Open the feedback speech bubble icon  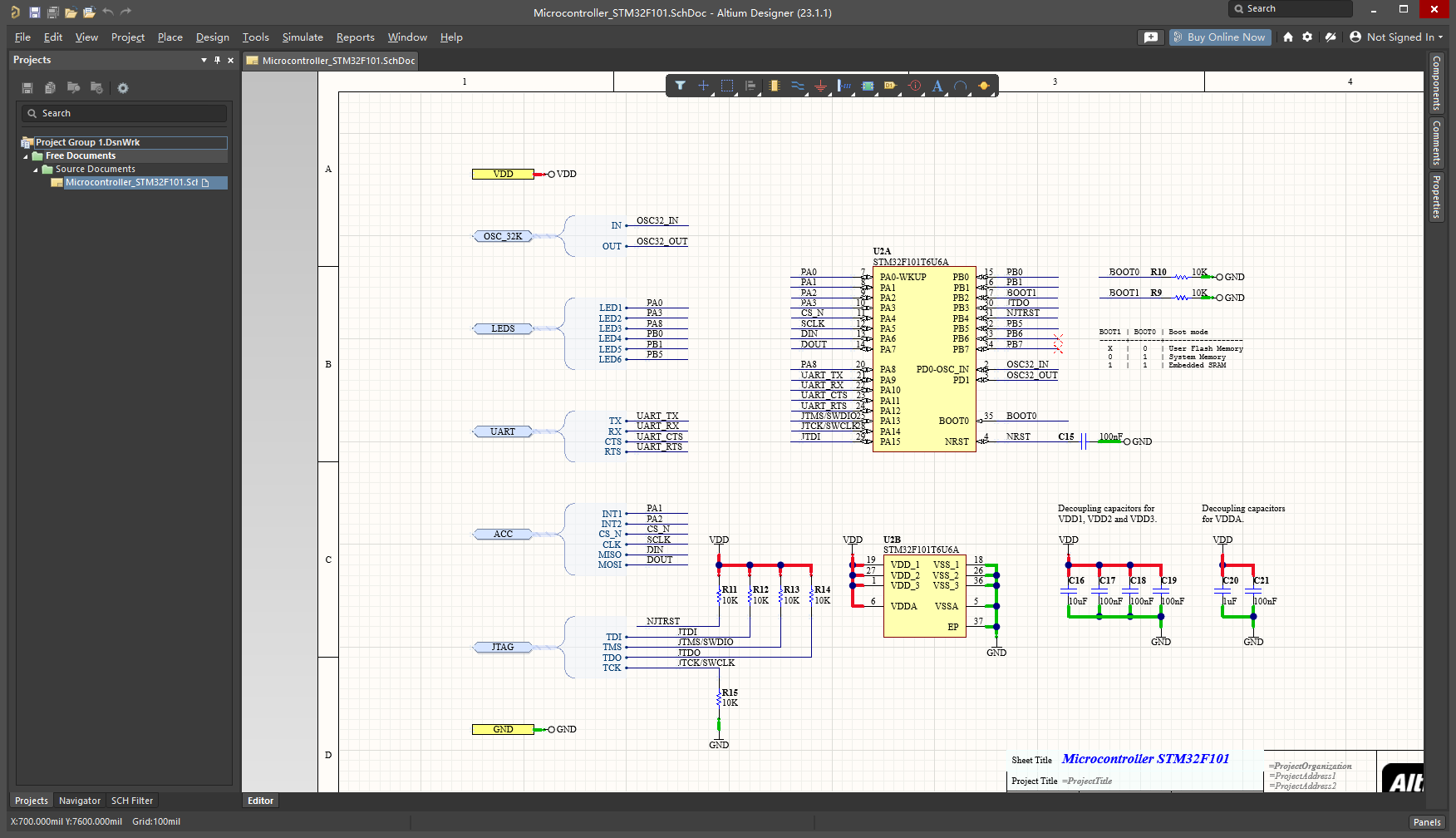(1151, 37)
